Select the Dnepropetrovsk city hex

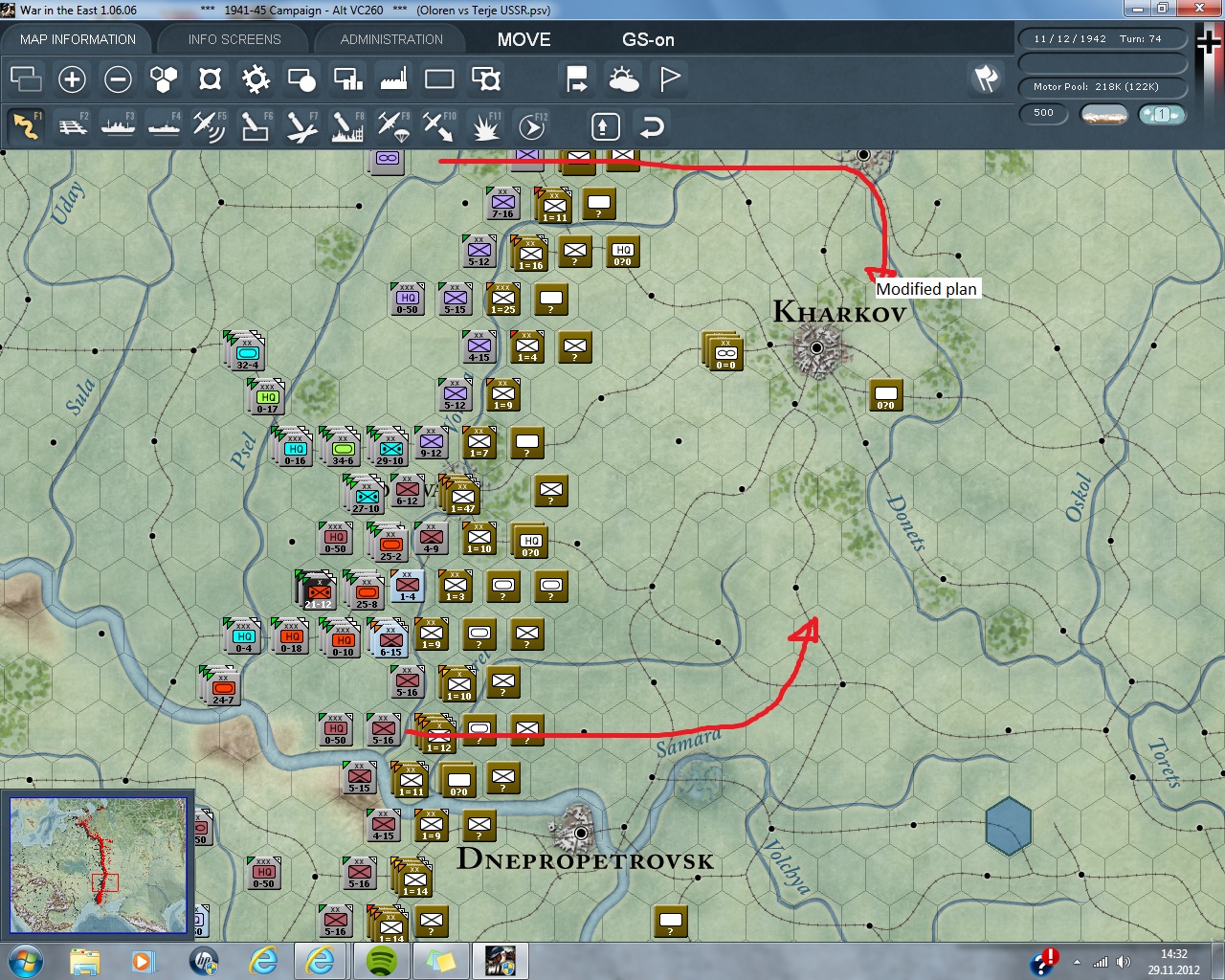pos(579,832)
